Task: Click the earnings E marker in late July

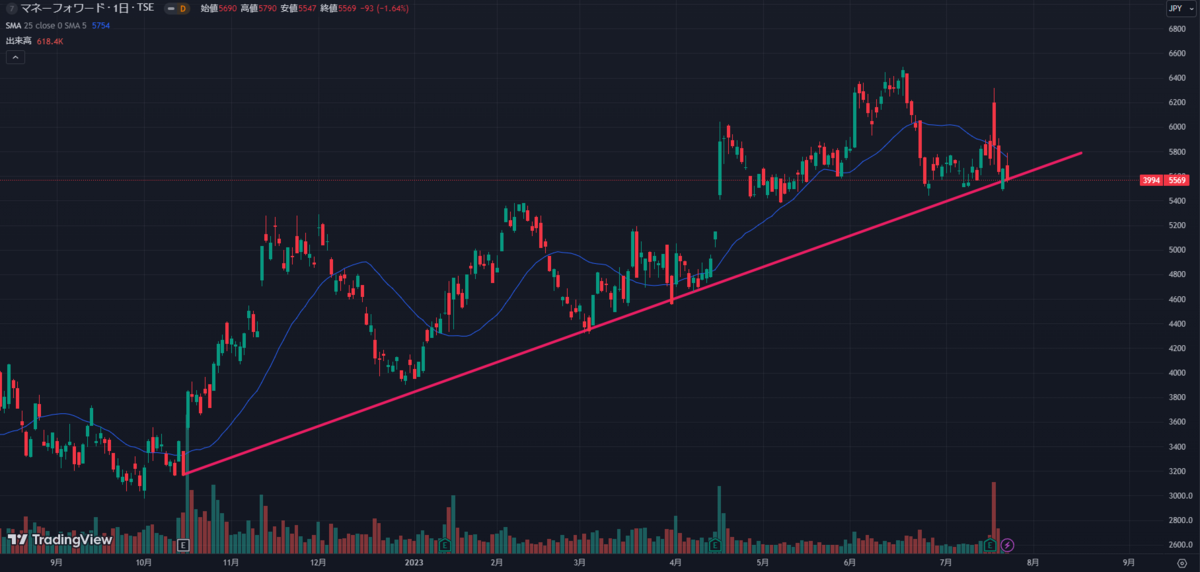Action: 990,545
